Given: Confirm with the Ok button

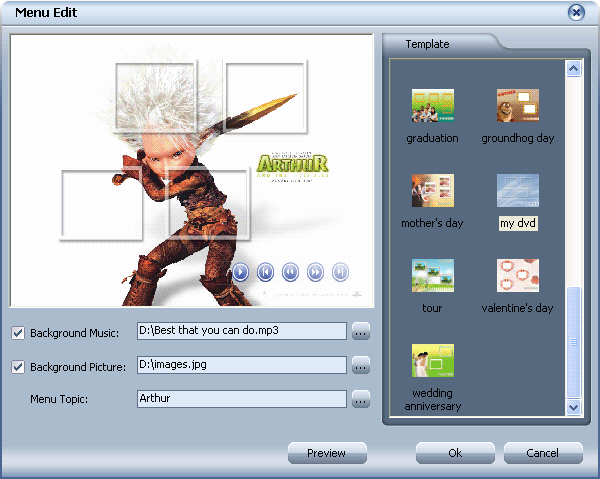Looking at the screenshot, I should 455,453.
